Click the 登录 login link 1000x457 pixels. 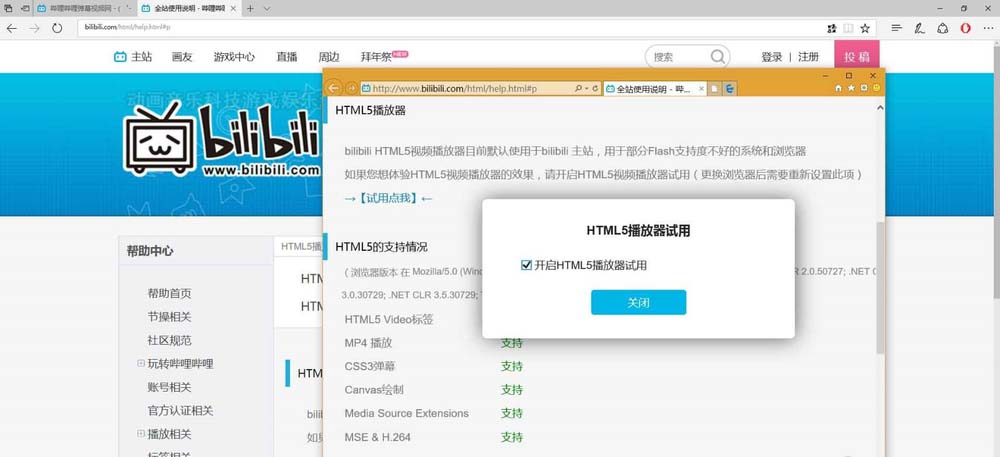[771, 57]
